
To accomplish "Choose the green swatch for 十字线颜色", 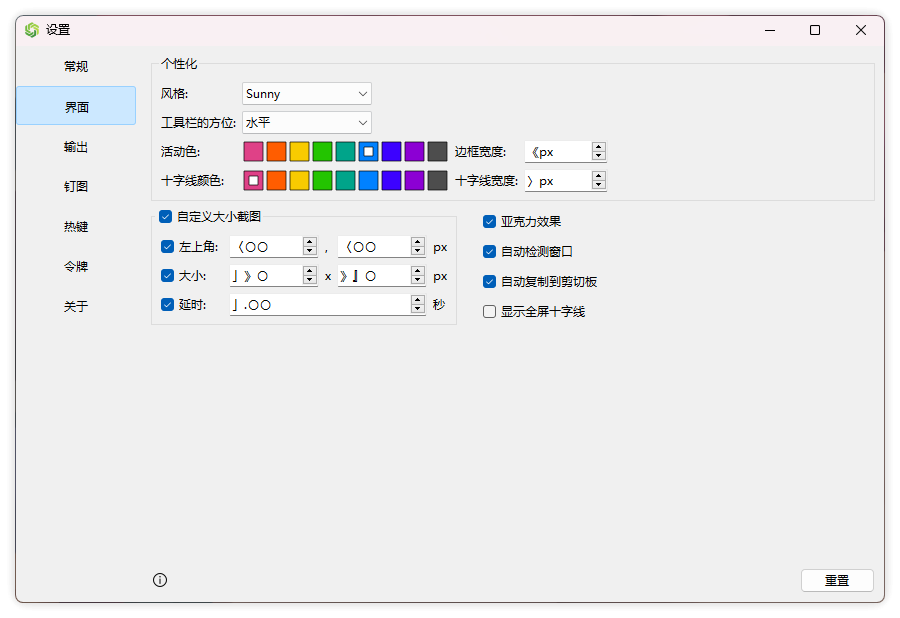I will coord(322,181).
